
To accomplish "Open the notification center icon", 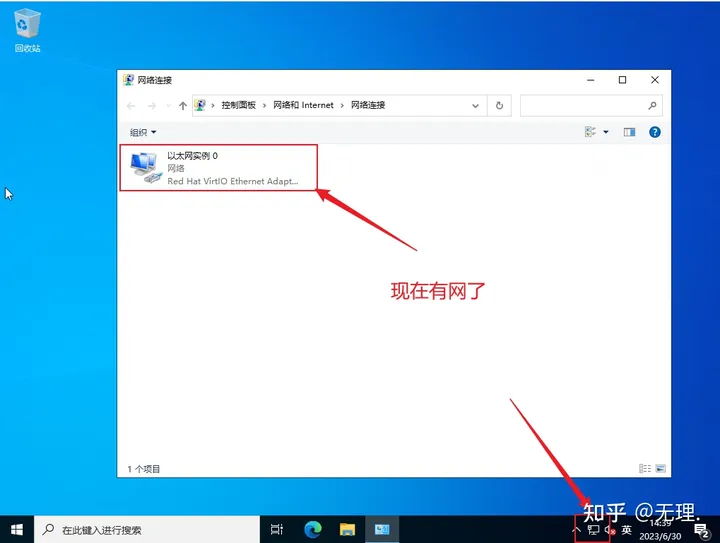I will pos(702,531).
